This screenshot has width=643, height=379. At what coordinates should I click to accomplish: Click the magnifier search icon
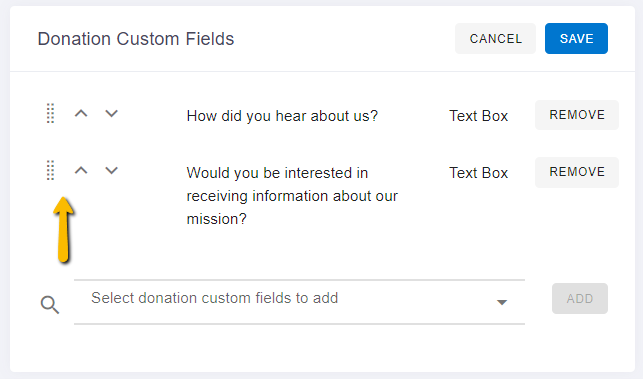click(x=50, y=305)
